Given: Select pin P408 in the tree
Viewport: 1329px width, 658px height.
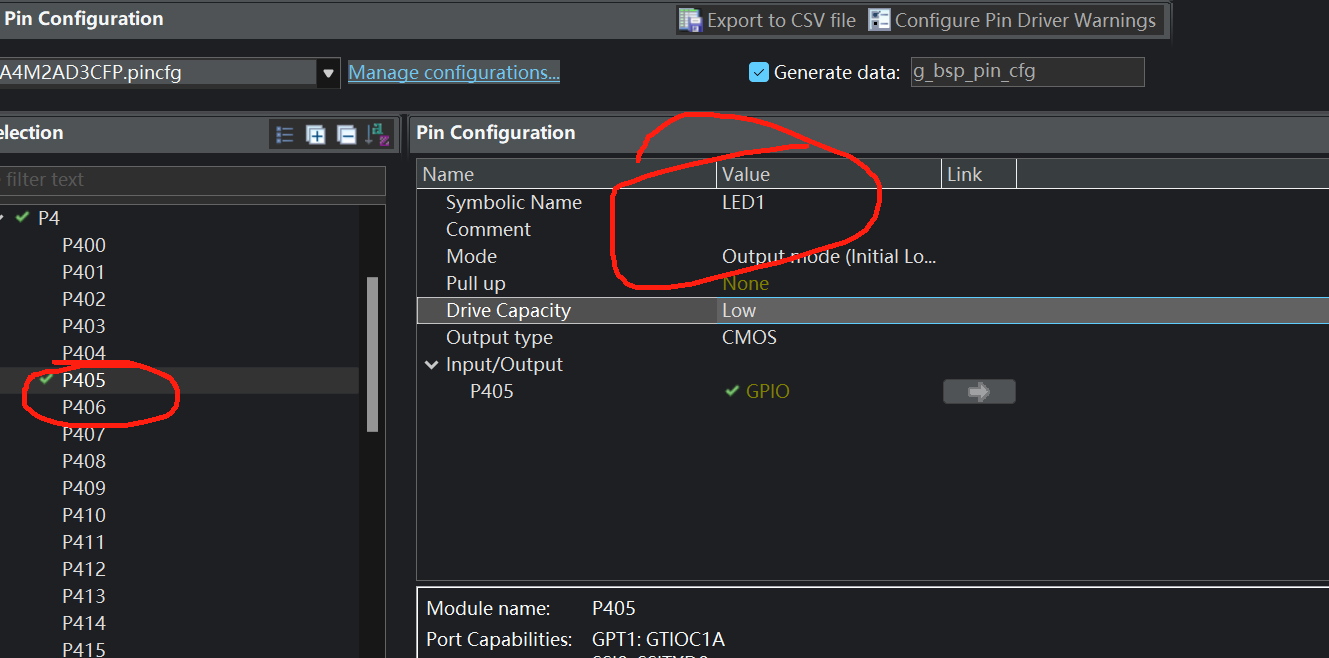Looking at the screenshot, I should pyautogui.click(x=84, y=461).
